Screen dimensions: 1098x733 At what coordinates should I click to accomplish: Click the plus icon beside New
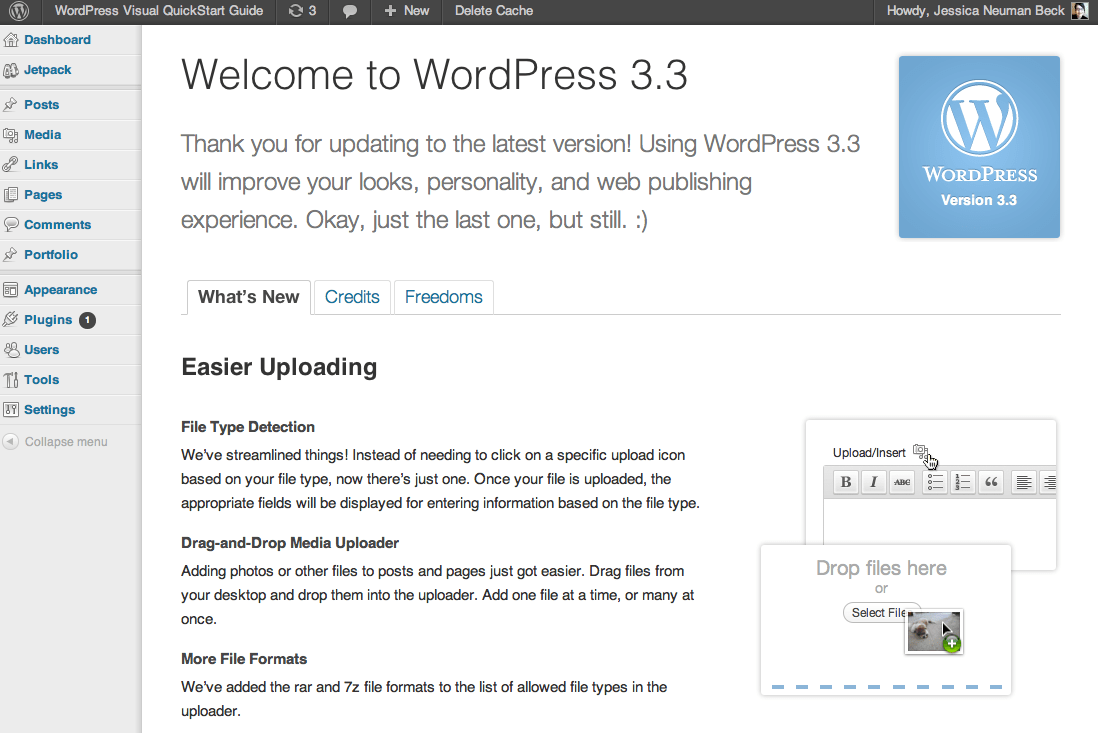[x=390, y=11]
